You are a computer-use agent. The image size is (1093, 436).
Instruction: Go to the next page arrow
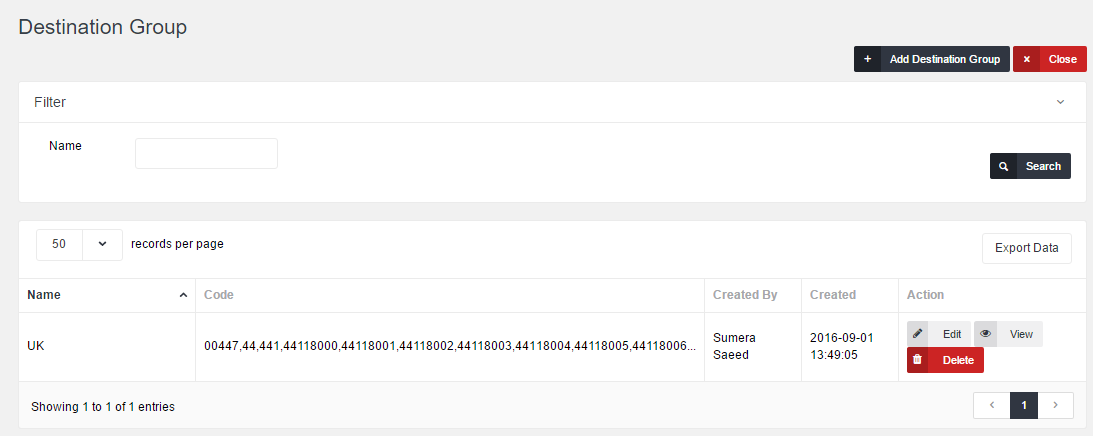tap(1056, 405)
